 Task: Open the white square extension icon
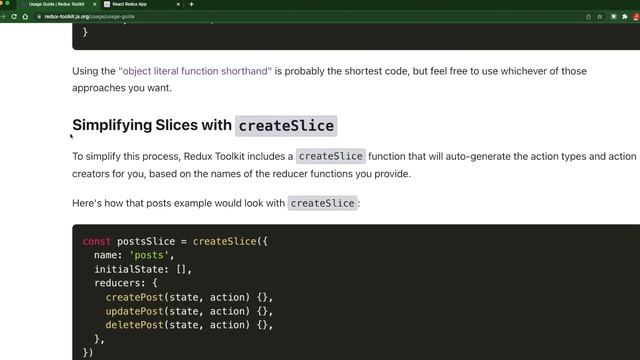tap(613, 16)
